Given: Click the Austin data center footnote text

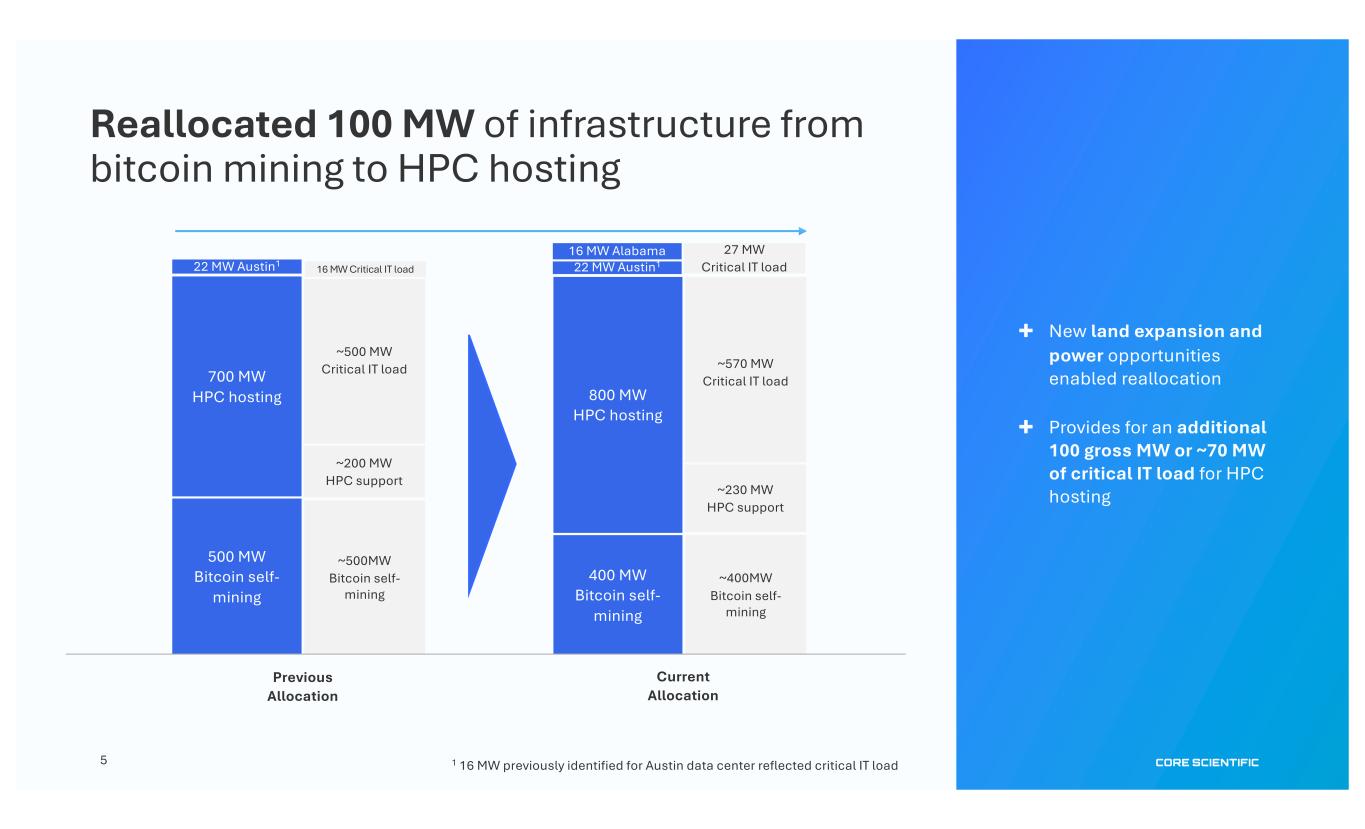Looking at the screenshot, I should pyautogui.click(x=675, y=765).
